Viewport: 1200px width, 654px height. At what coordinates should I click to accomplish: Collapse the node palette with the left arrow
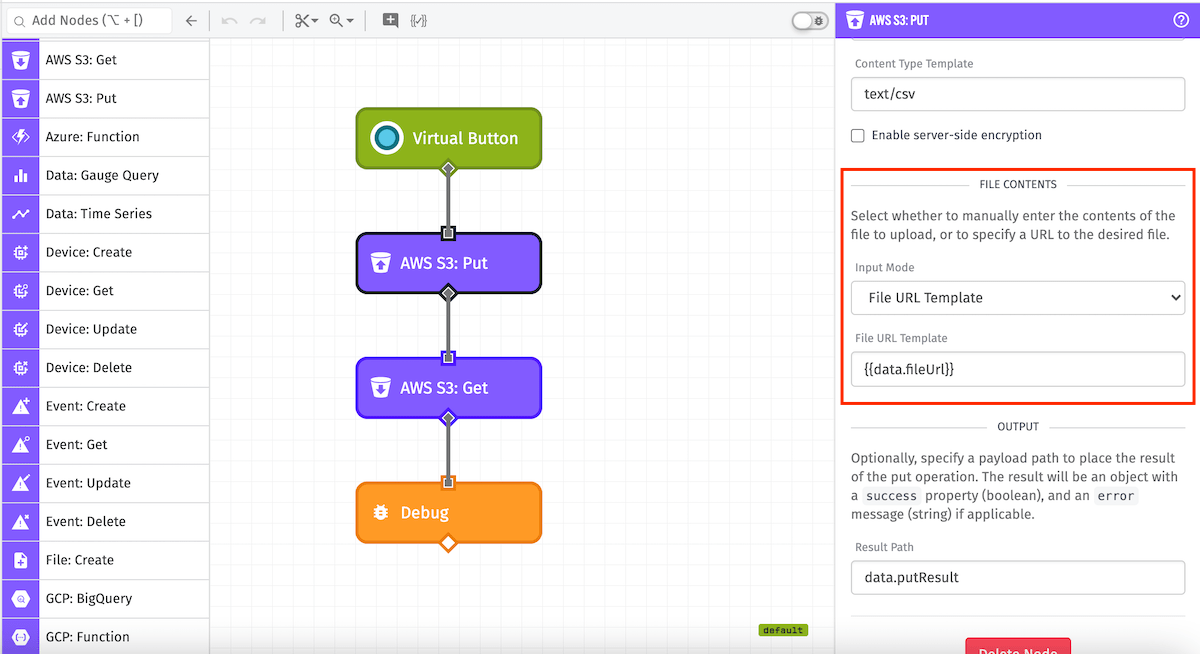point(191,20)
